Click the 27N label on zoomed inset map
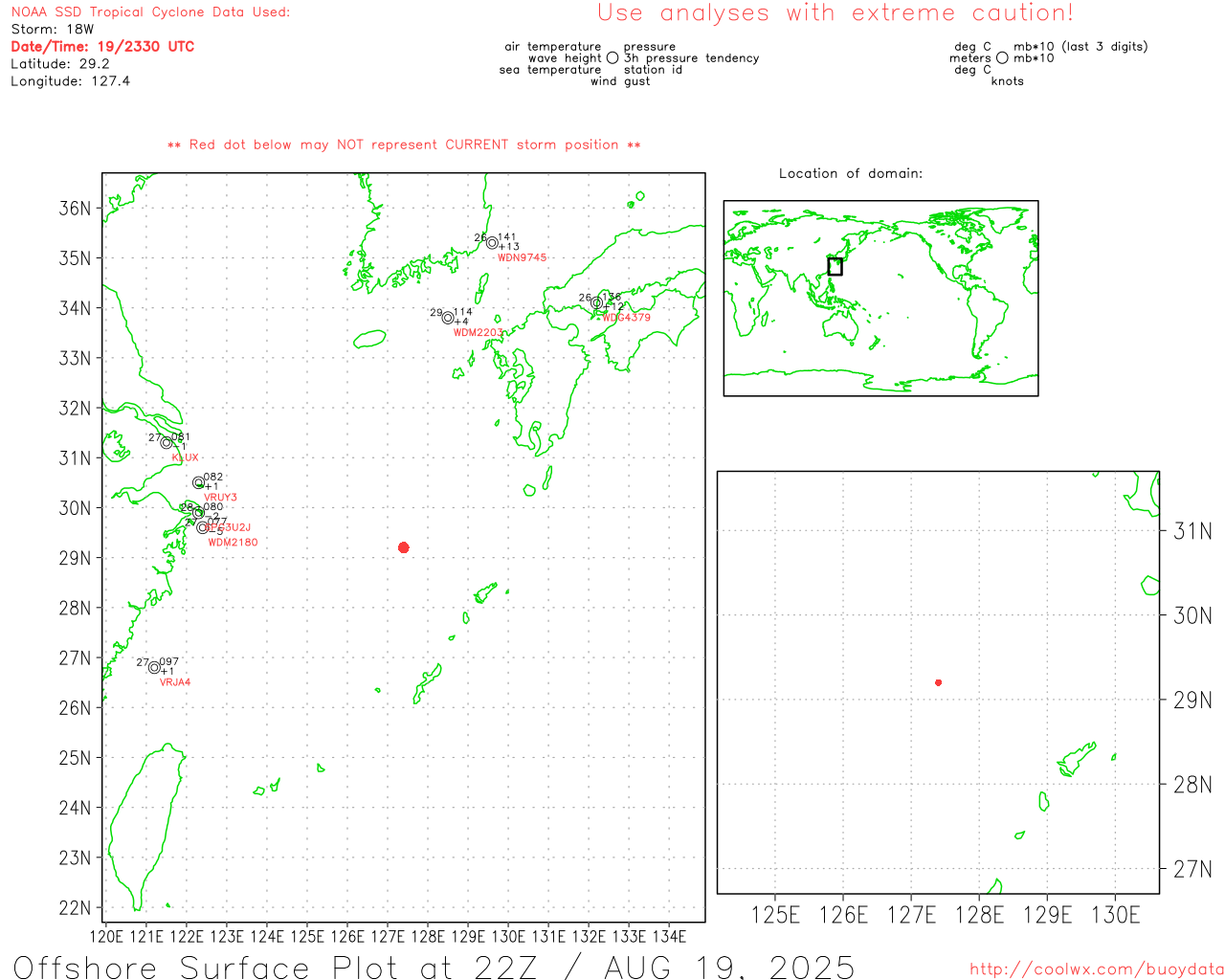The height and width of the screenshot is (980, 1225). tap(1192, 870)
